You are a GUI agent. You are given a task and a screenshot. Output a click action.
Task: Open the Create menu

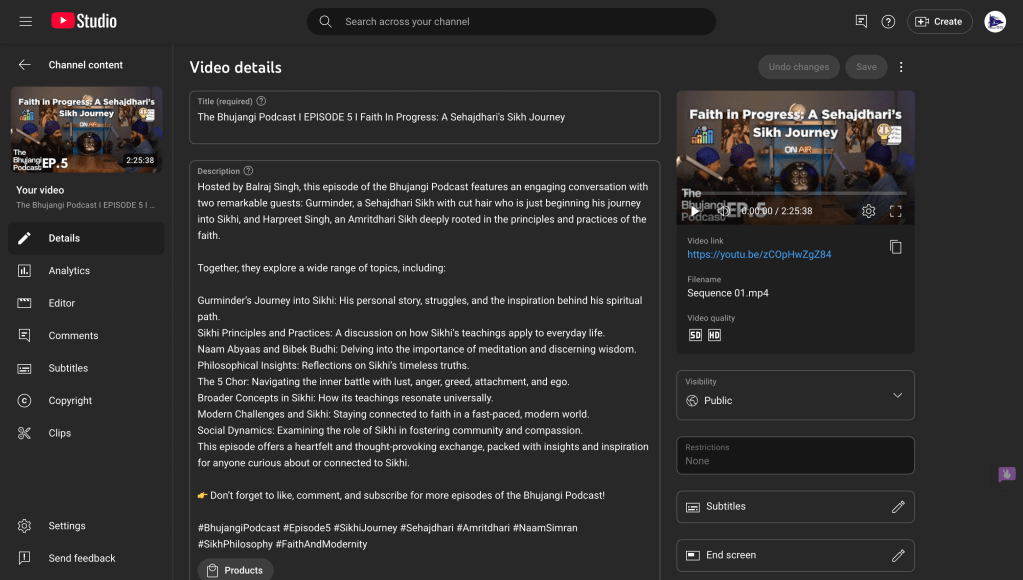coord(939,21)
